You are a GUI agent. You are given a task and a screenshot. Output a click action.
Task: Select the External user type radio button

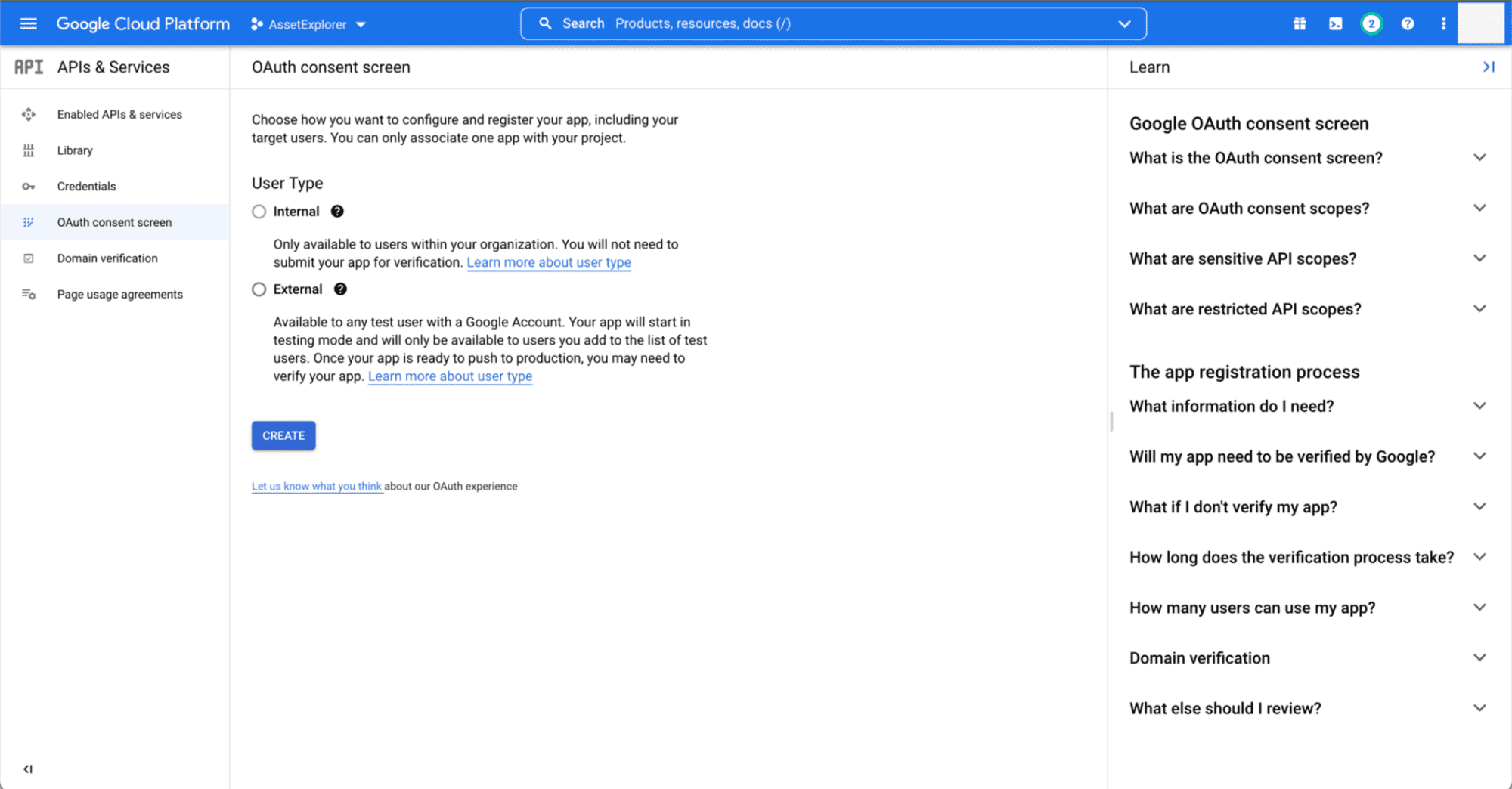259,289
